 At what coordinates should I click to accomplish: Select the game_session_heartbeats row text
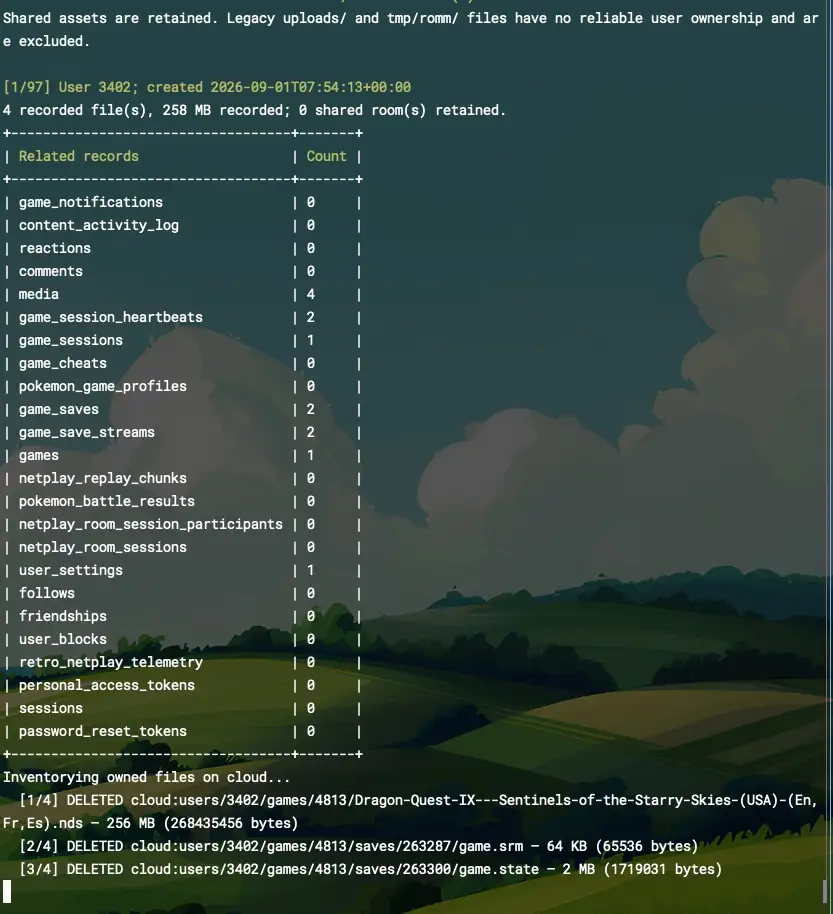(x=111, y=317)
